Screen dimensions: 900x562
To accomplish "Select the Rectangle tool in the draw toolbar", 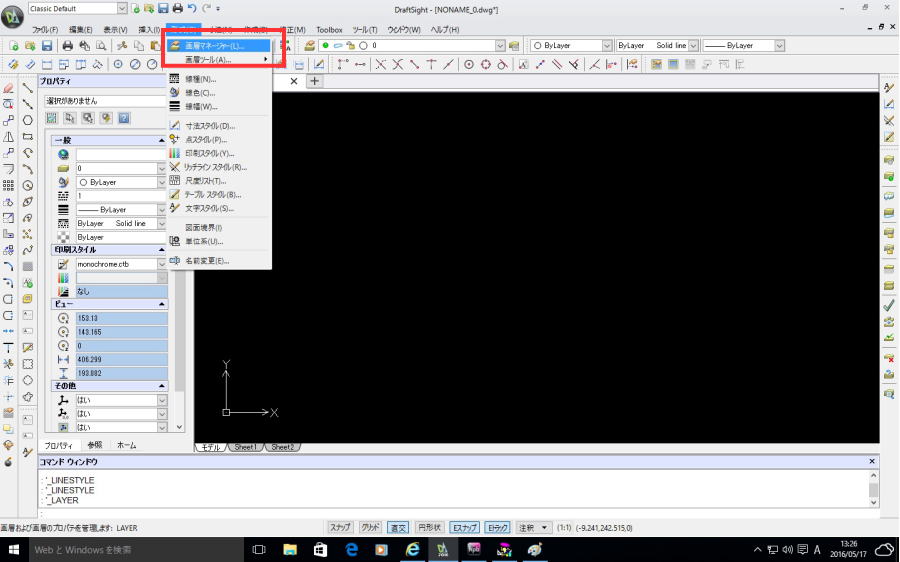I will (28, 137).
